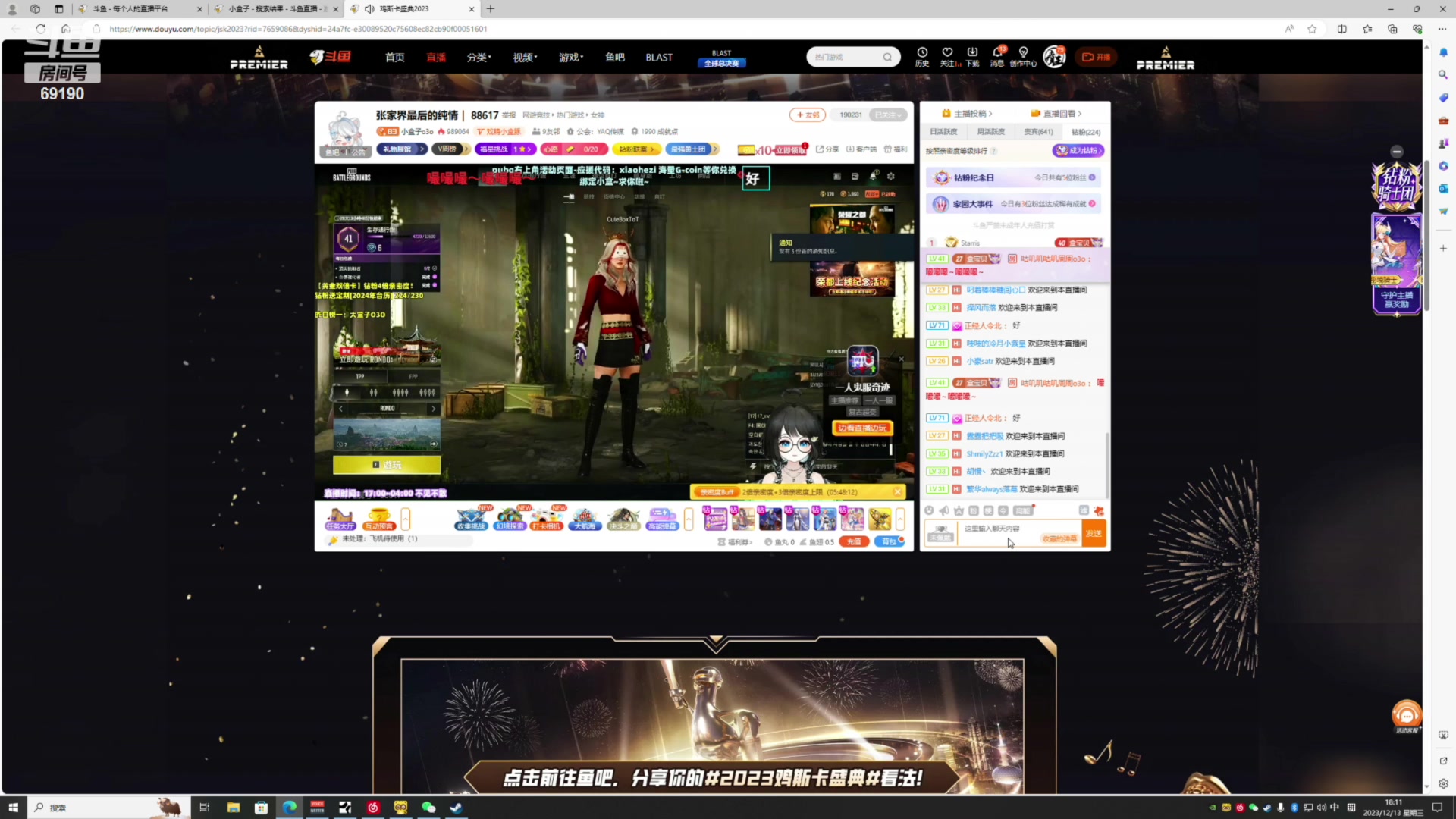Screen dimensions: 1456x819
Task: Click the chat message input field
Action: pos(1018,533)
